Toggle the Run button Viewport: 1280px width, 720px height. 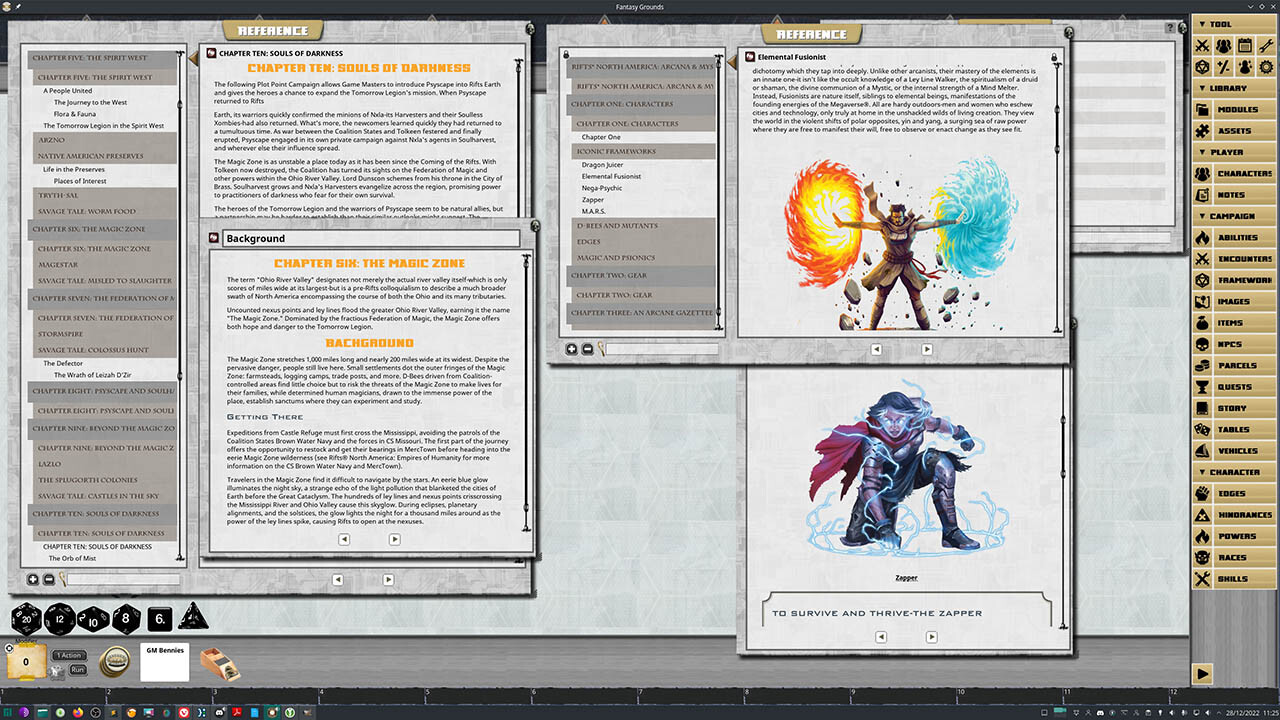[78, 669]
